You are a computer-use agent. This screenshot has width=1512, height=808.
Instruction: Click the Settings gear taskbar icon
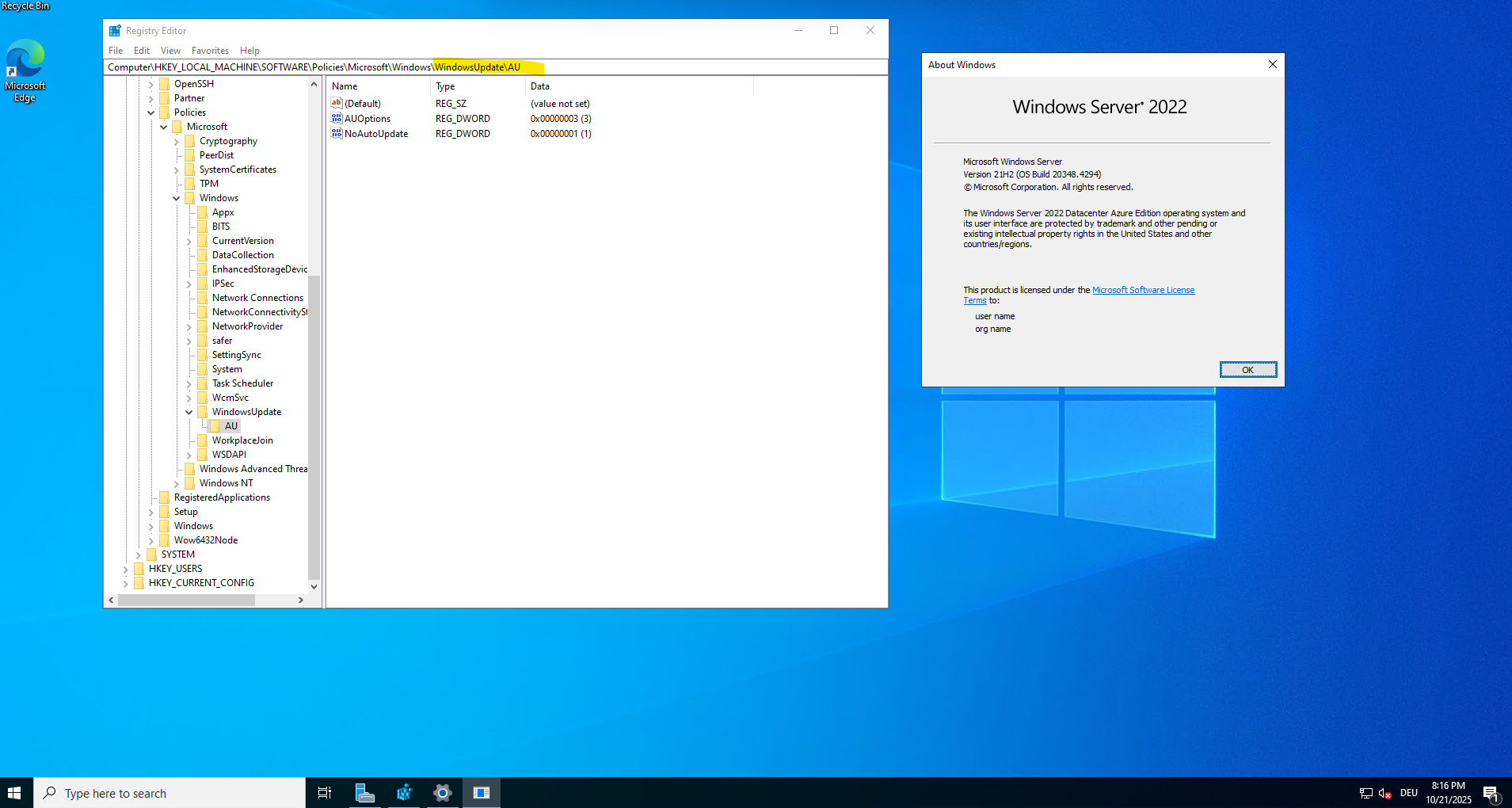(x=443, y=793)
